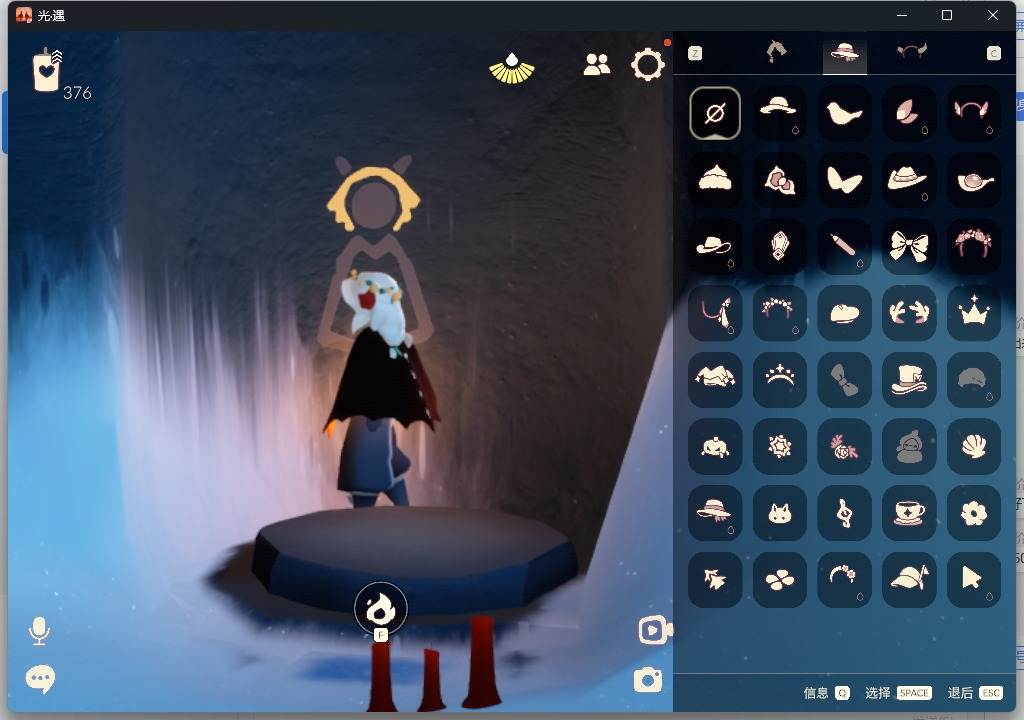
Task: Take a screenshot with camera icon
Action: click(x=648, y=679)
